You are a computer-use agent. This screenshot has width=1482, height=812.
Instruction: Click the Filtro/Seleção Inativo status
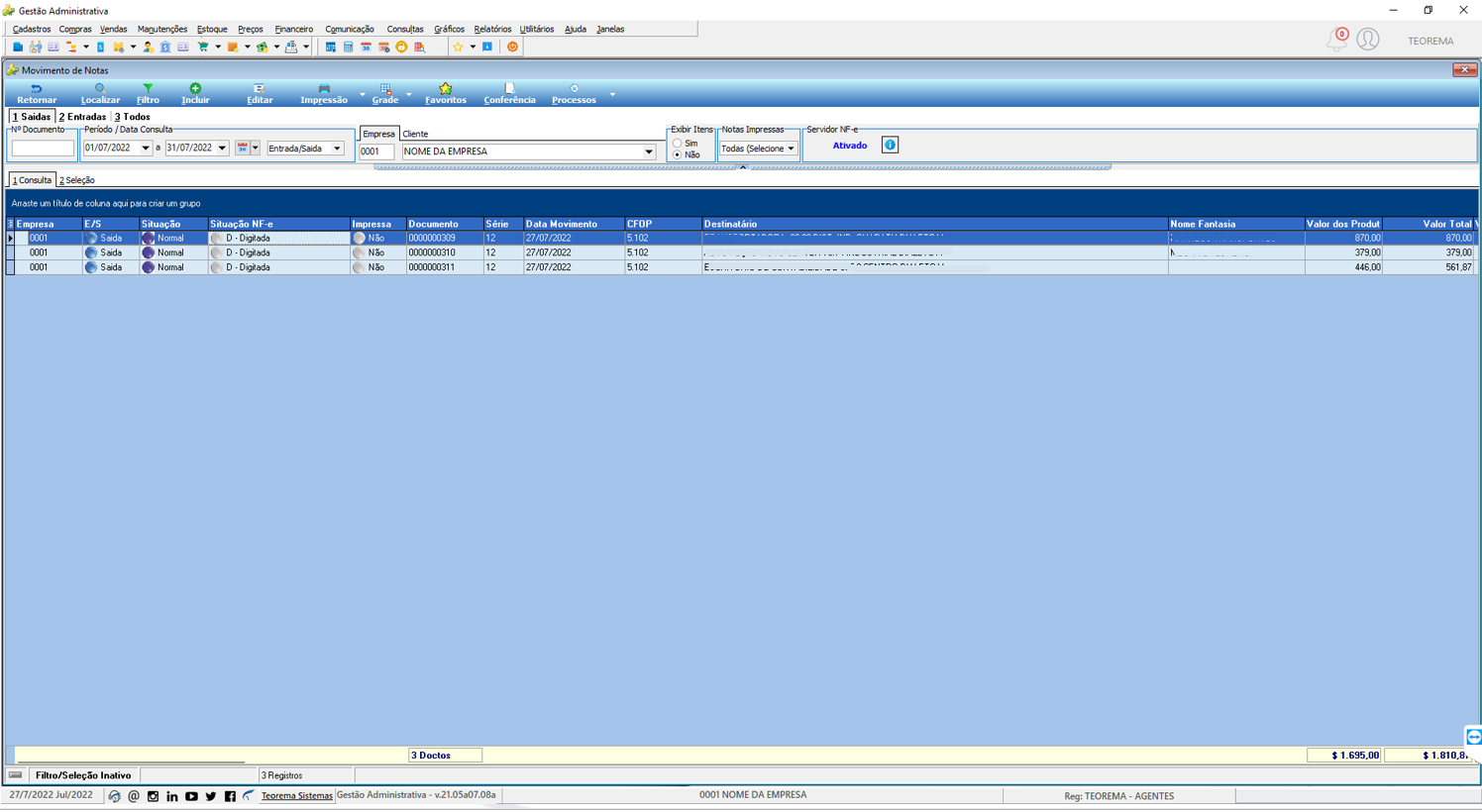(x=83, y=775)
